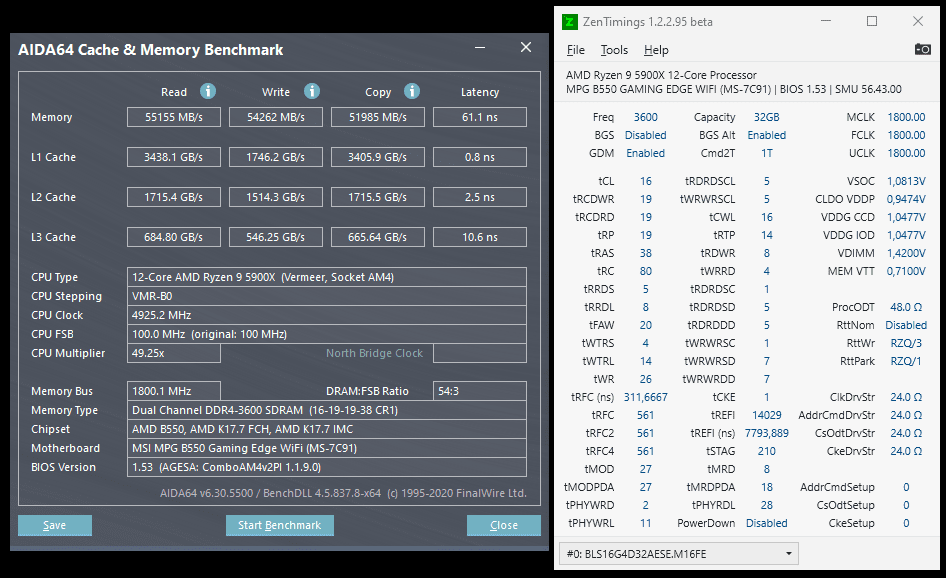This screenshot has height=578, width=946.
Task: Click the CPU Type field showing Ryzen 9 5900X
Action: tap(326, 277)
